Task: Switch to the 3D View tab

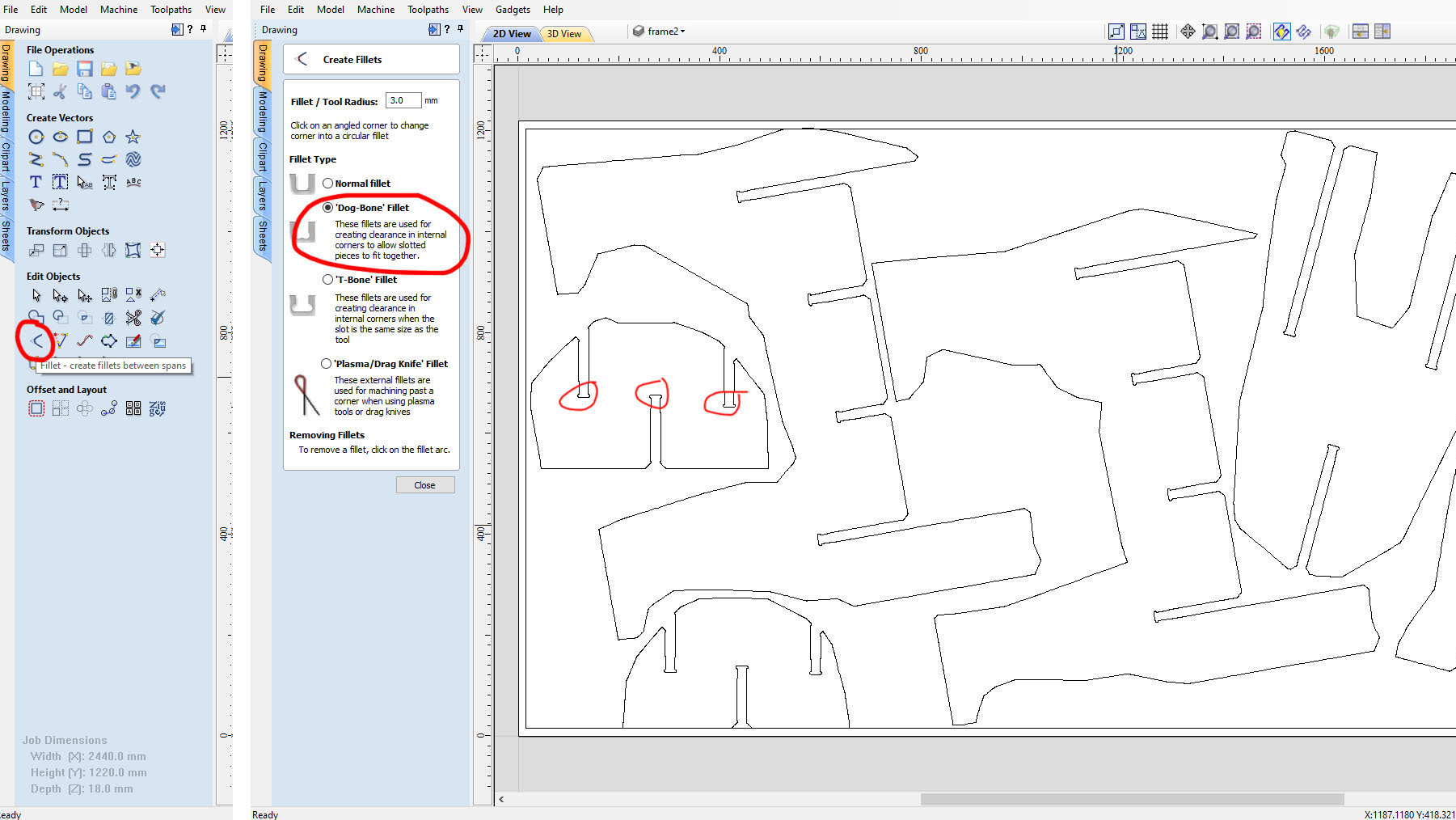Action: (564, 33)
